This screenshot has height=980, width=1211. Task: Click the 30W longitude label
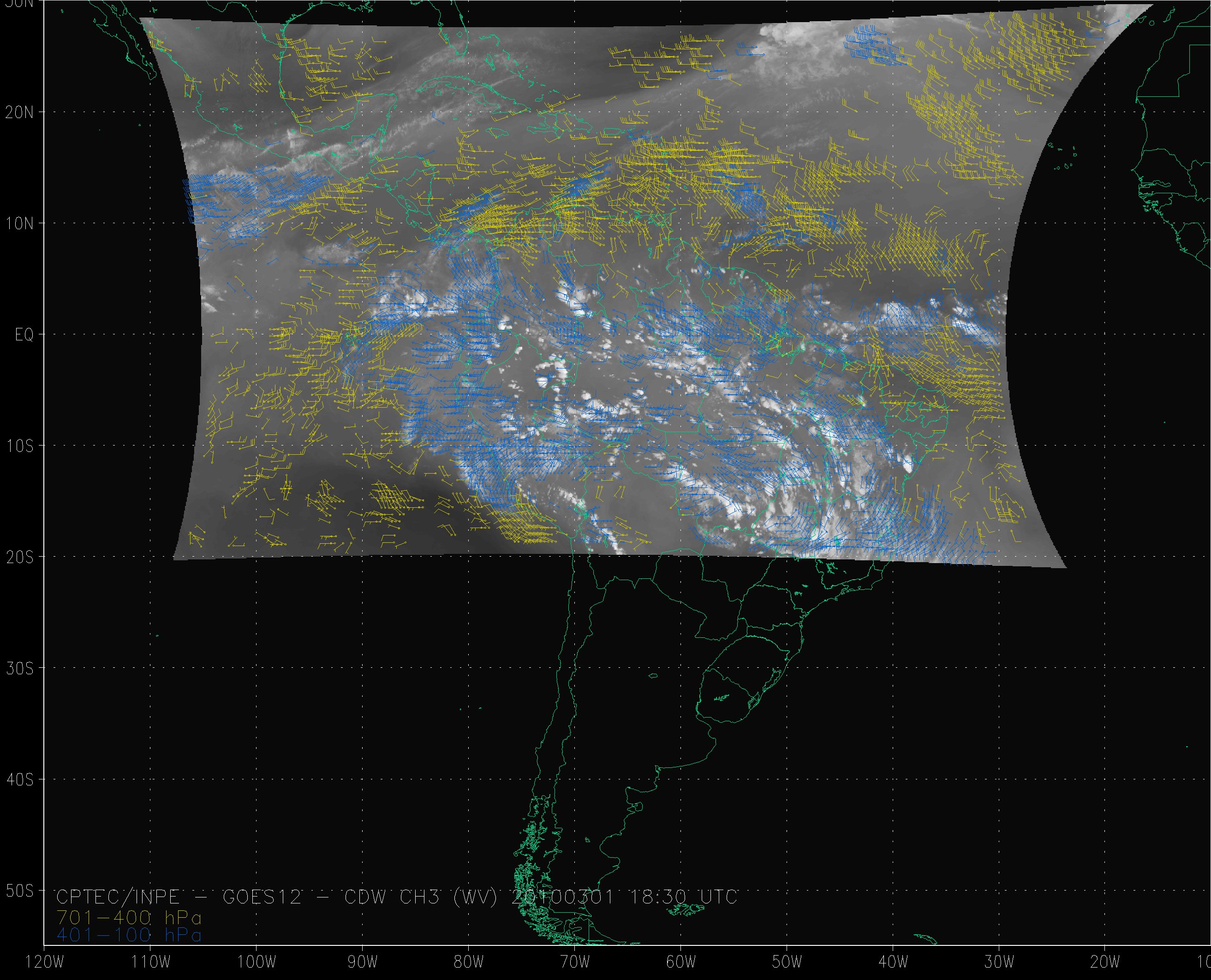(999, 962)
